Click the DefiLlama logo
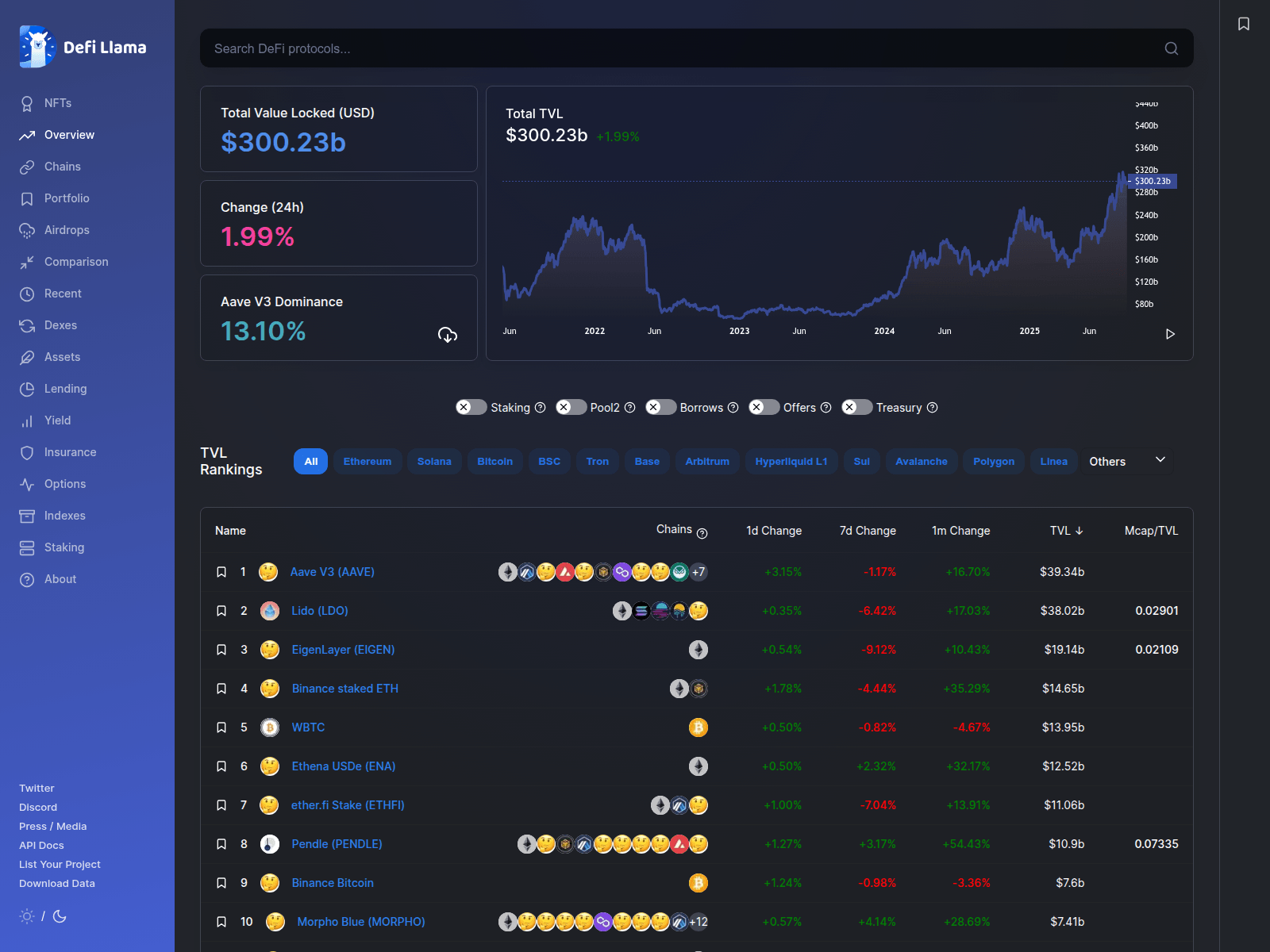1270x952 pixels. 83,47
